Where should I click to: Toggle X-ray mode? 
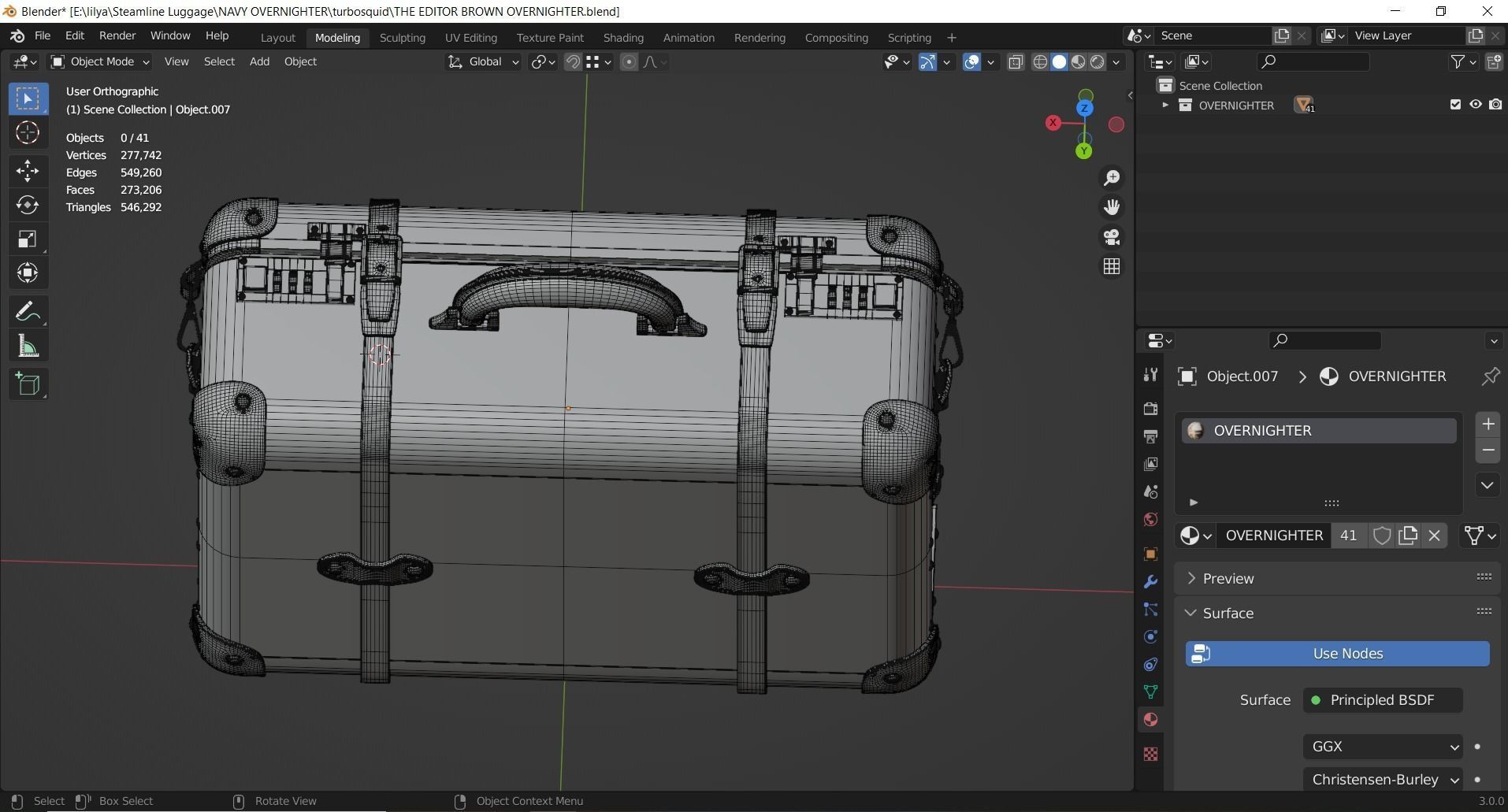pyautogui.click(x=1016, y=61)
